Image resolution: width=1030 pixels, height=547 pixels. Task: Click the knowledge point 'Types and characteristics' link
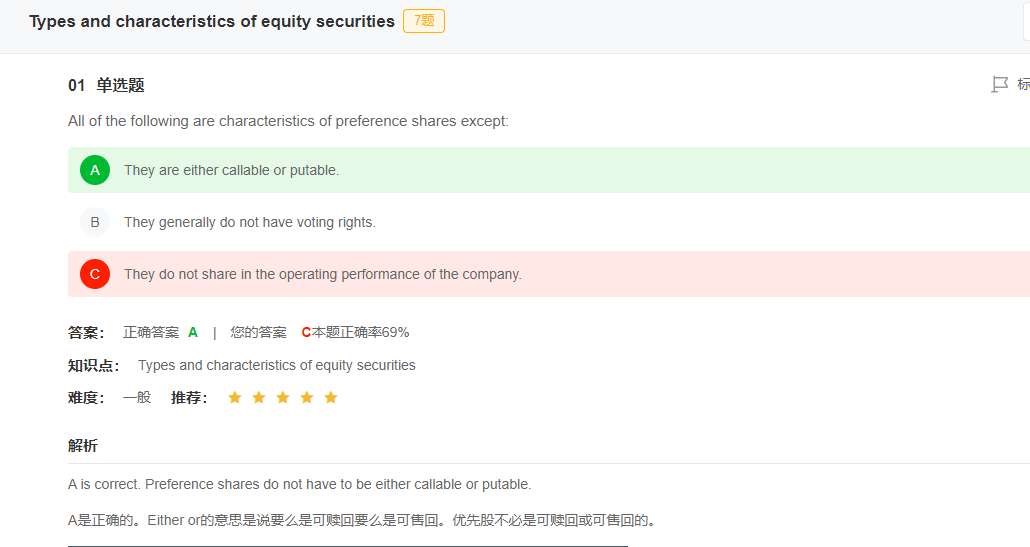point(277,365)
